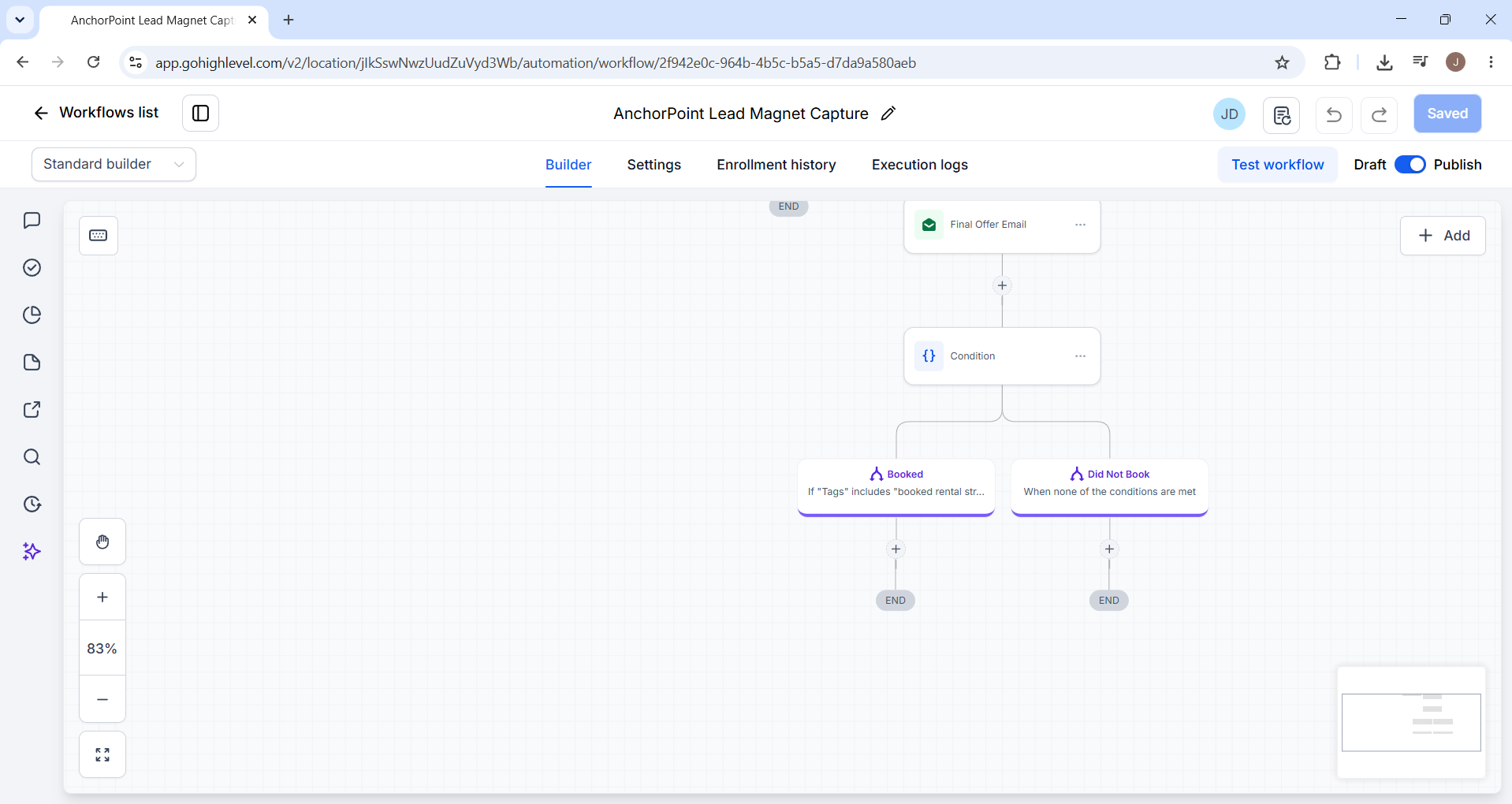The height and width of the screenshot is (804, 1512).
Task: Go back to Workflows list
Action: coord(96,113)
